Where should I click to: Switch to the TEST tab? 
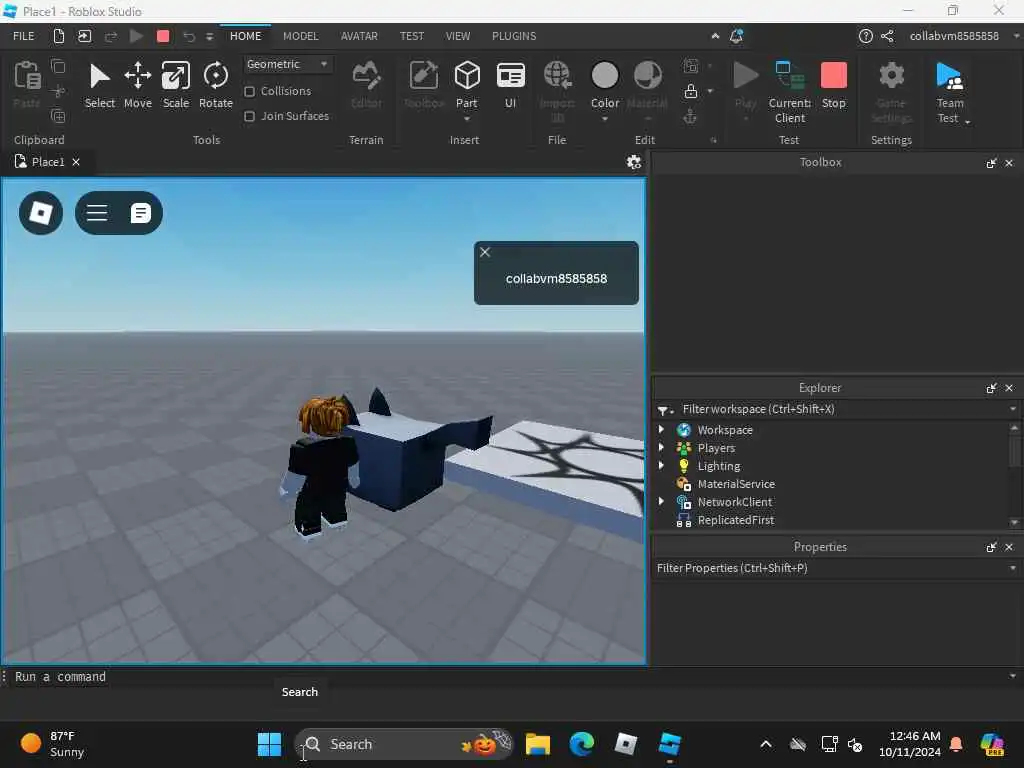tap(411, 36)
